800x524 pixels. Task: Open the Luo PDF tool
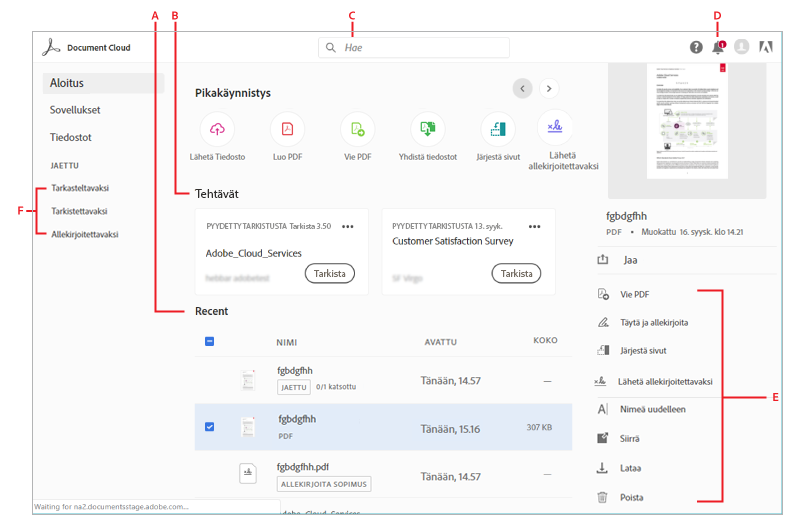click(287, 128)
